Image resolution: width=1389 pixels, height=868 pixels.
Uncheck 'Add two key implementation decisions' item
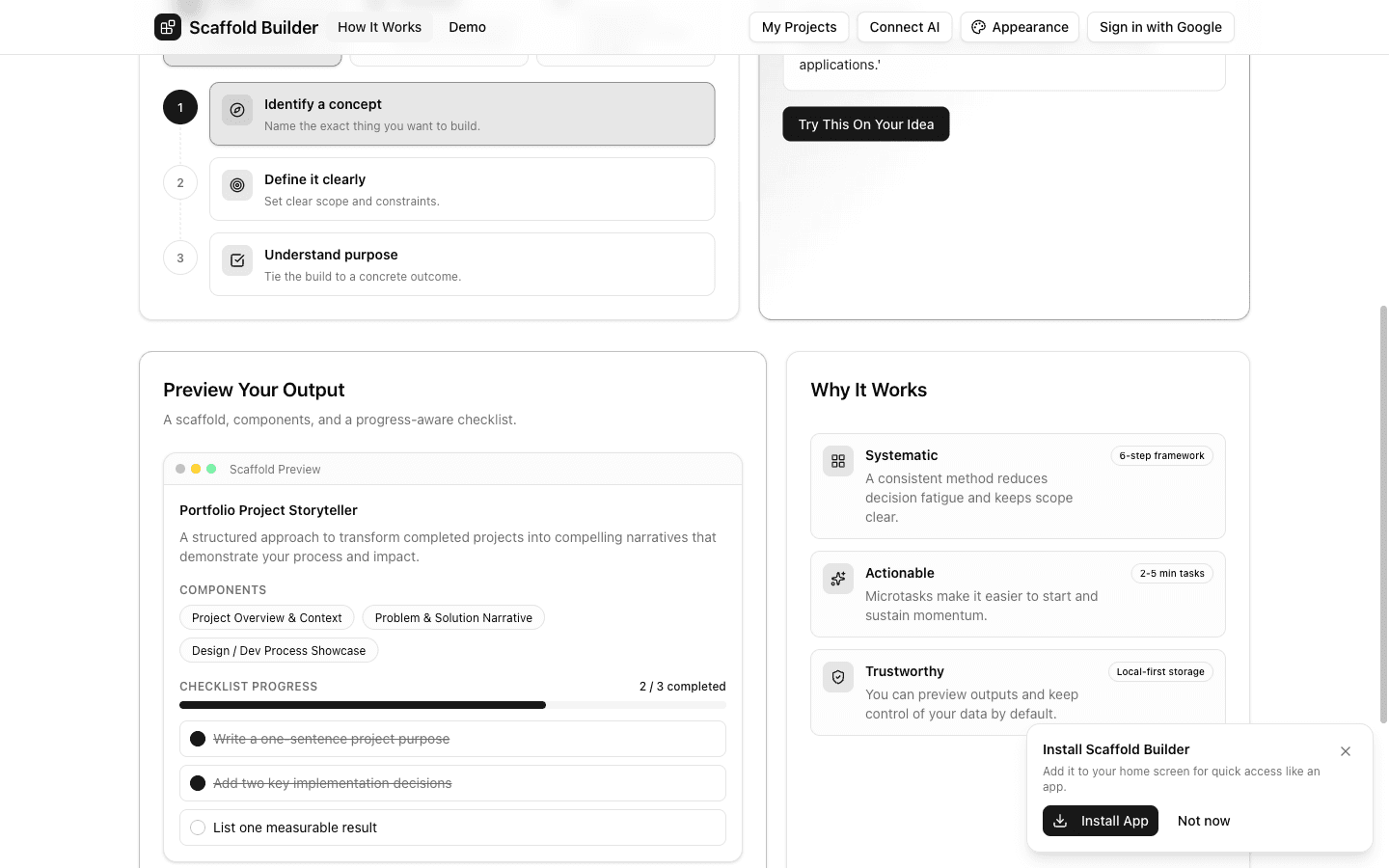point(198,783)
